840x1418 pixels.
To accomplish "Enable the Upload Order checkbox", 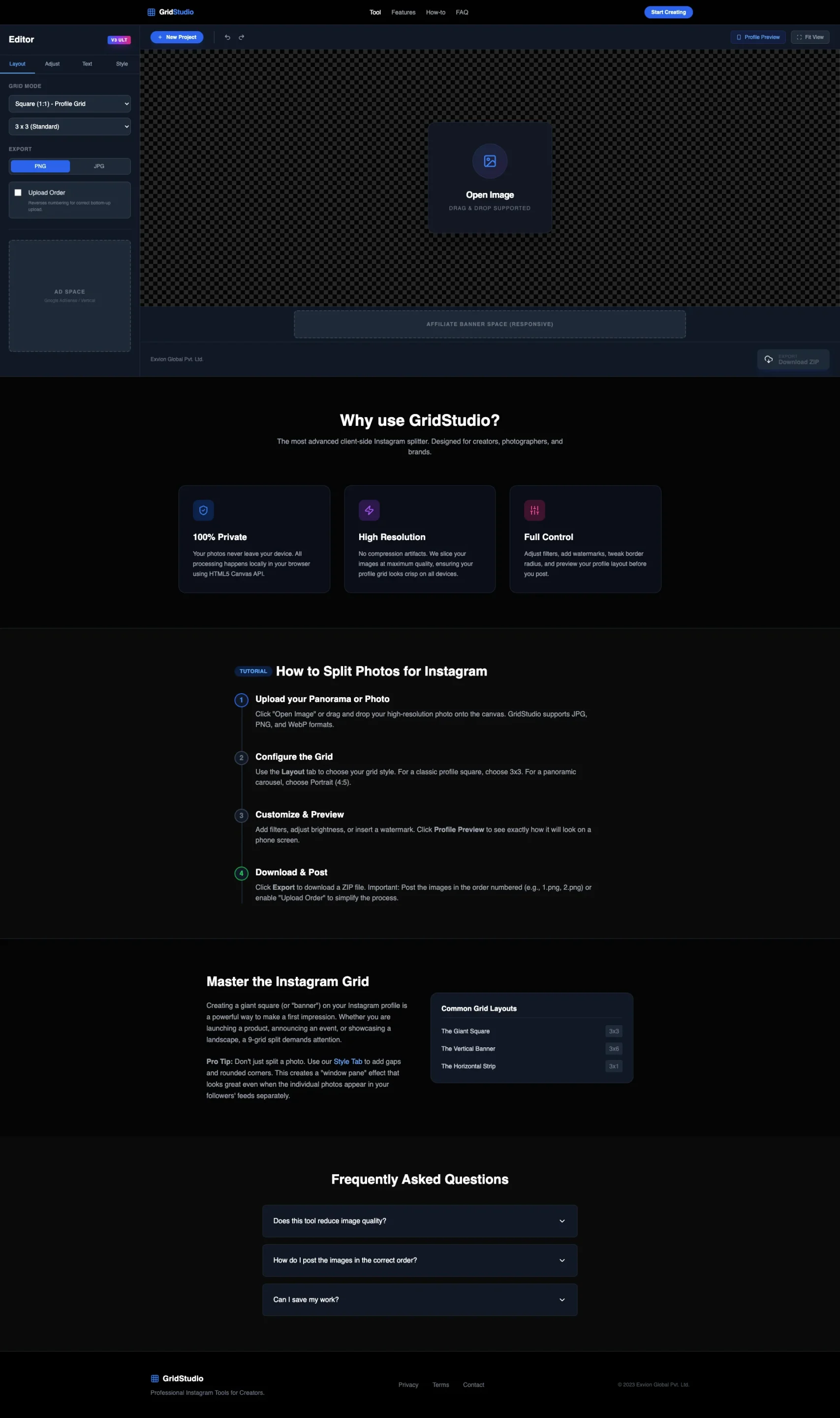I will point(18,193).
